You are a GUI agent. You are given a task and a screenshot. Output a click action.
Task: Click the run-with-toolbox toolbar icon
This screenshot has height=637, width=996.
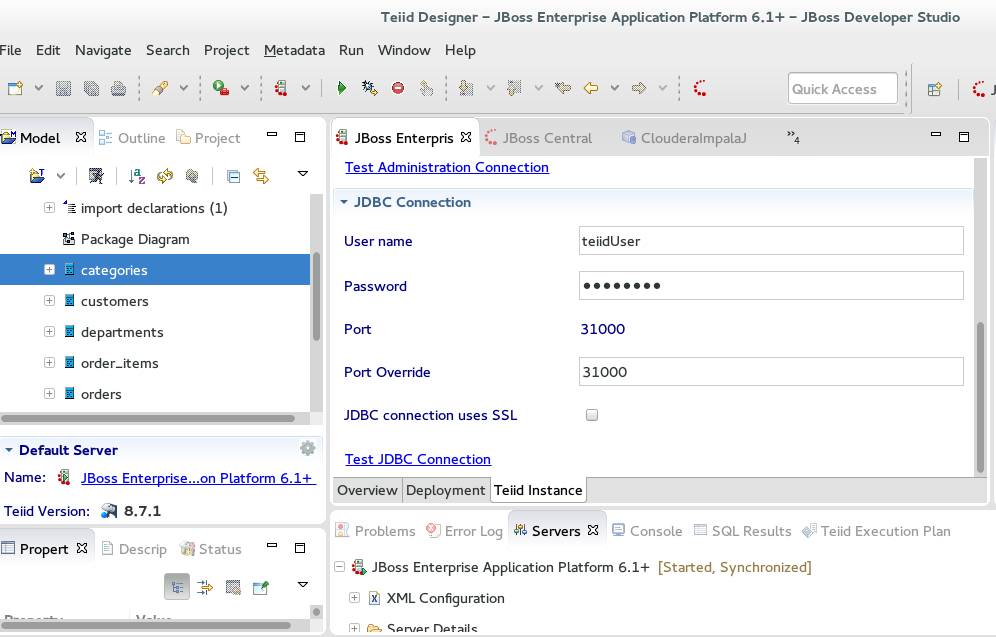[220, 88]
